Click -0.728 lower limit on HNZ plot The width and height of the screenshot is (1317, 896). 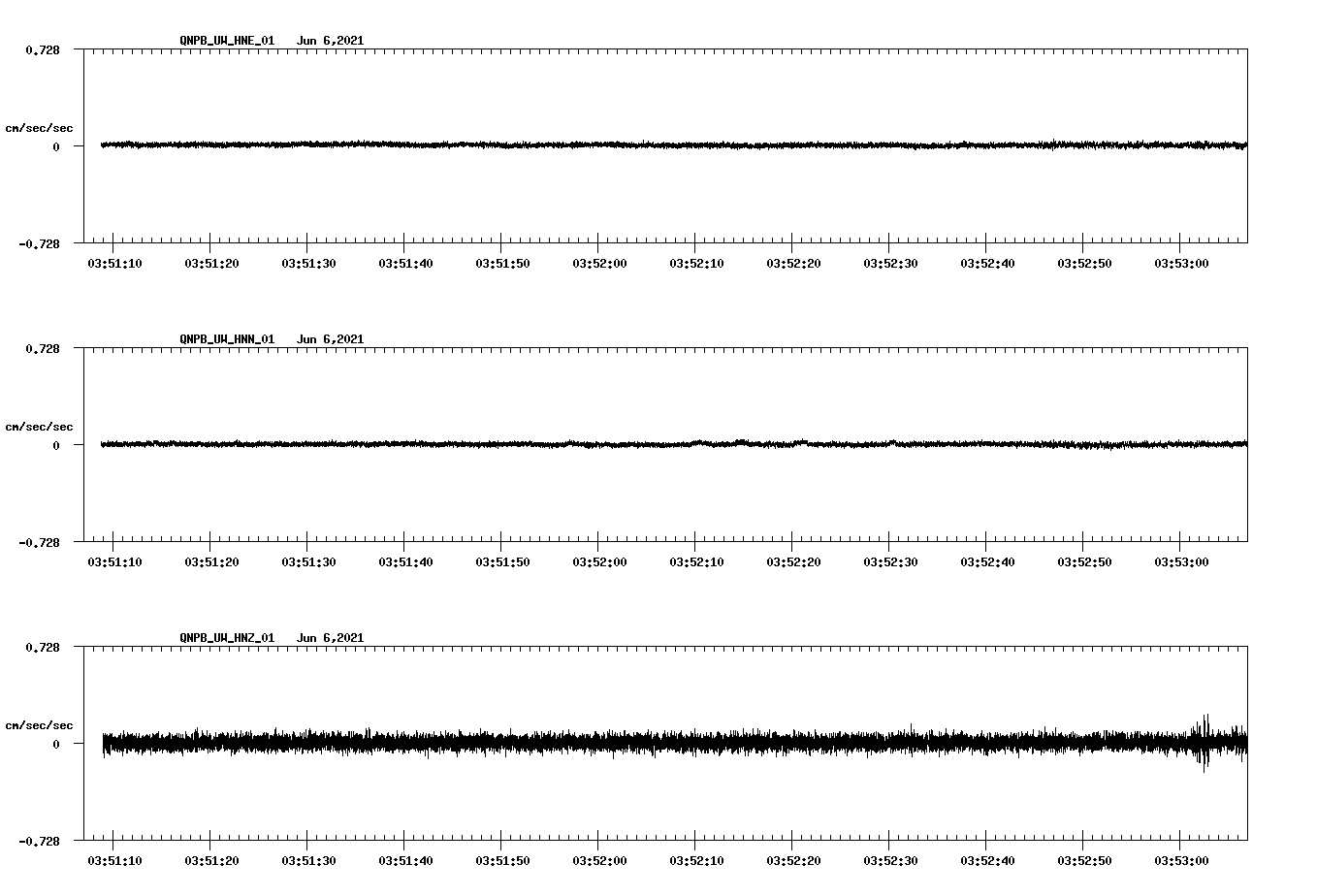pyautogui.click(x=39, y=842)
